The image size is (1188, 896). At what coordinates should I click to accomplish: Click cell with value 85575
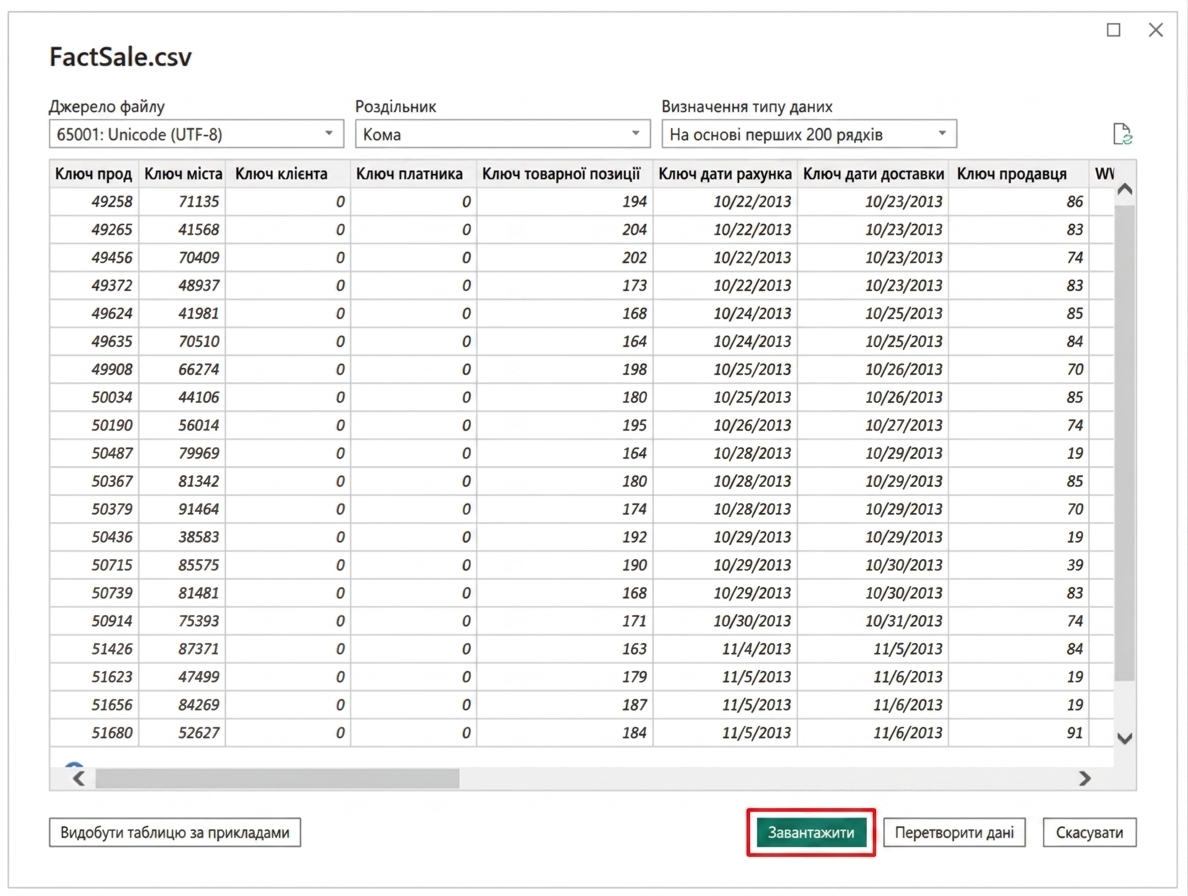183,566
